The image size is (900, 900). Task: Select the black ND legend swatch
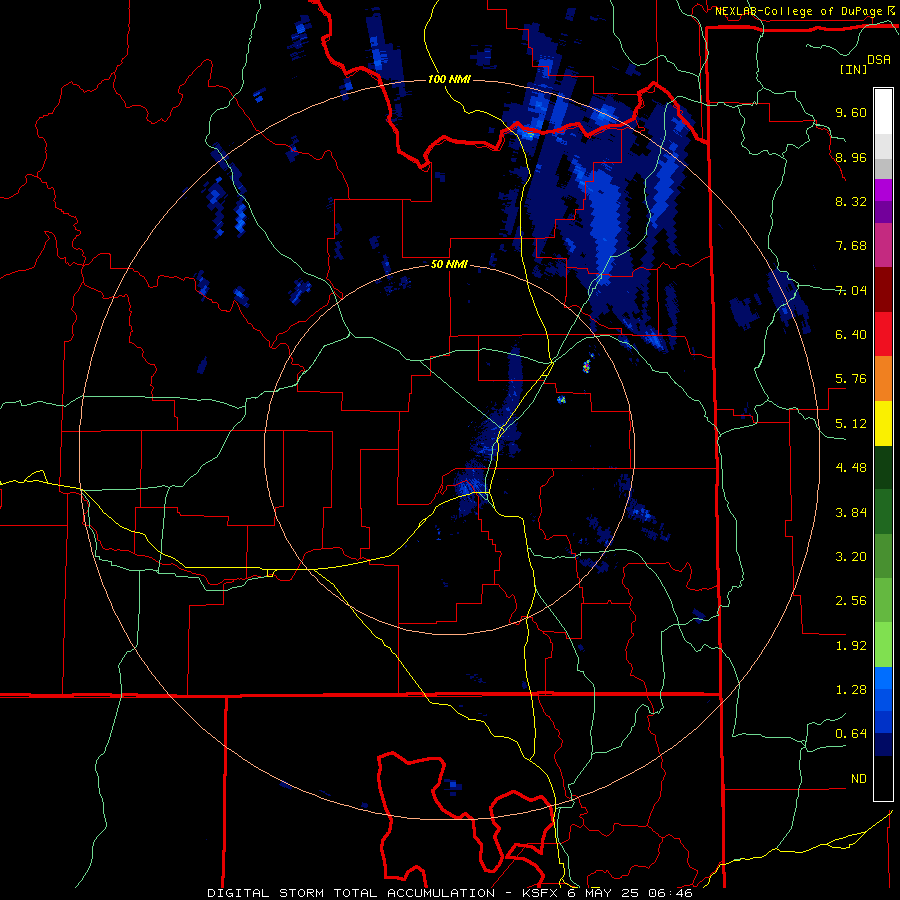point(883,778)
